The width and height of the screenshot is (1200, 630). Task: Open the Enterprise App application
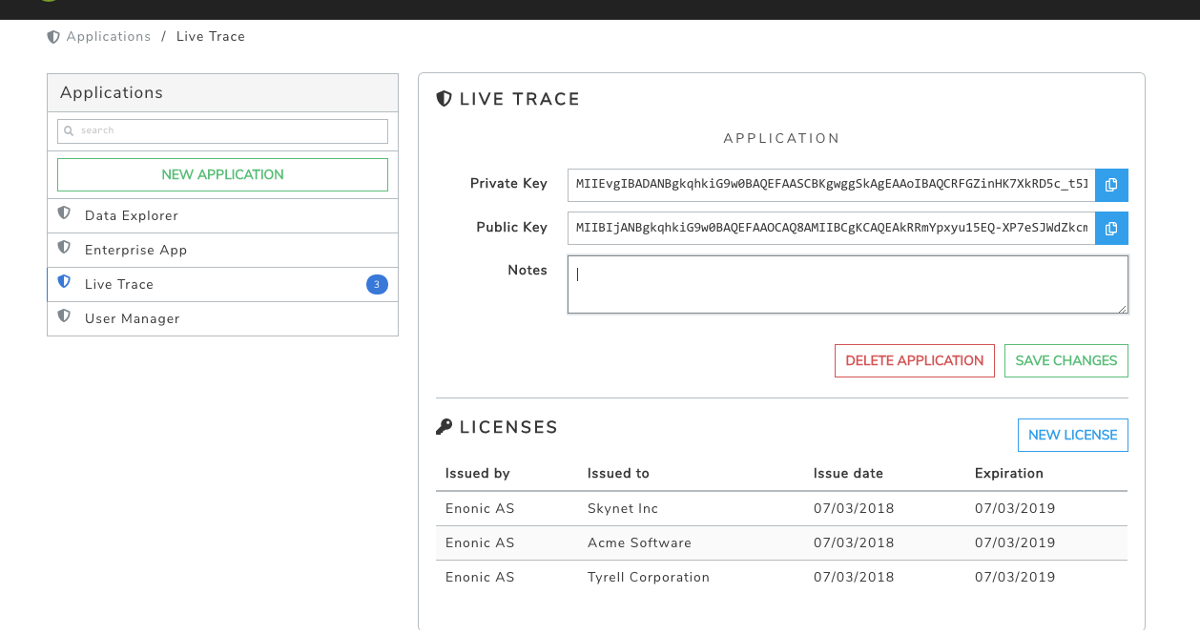click(223, 250)
